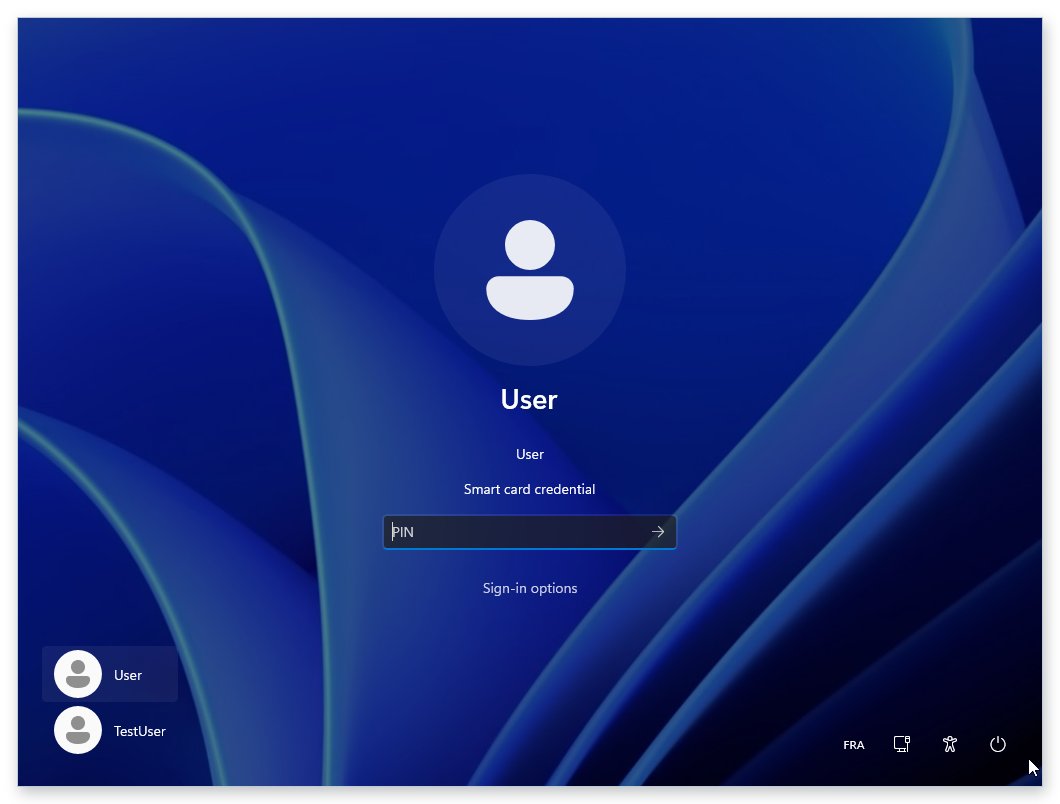Click the User avatar in account list

coord(78,674)
